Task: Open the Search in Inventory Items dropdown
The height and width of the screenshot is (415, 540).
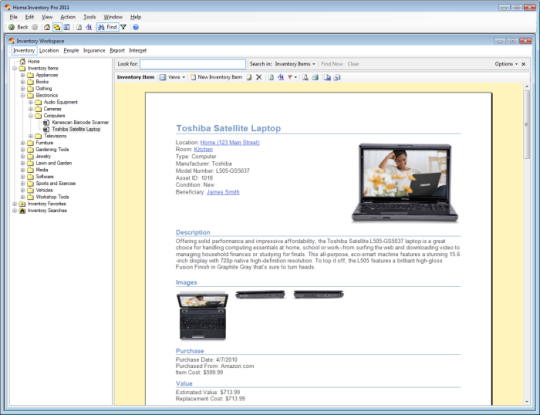Action: coord(295,64)
